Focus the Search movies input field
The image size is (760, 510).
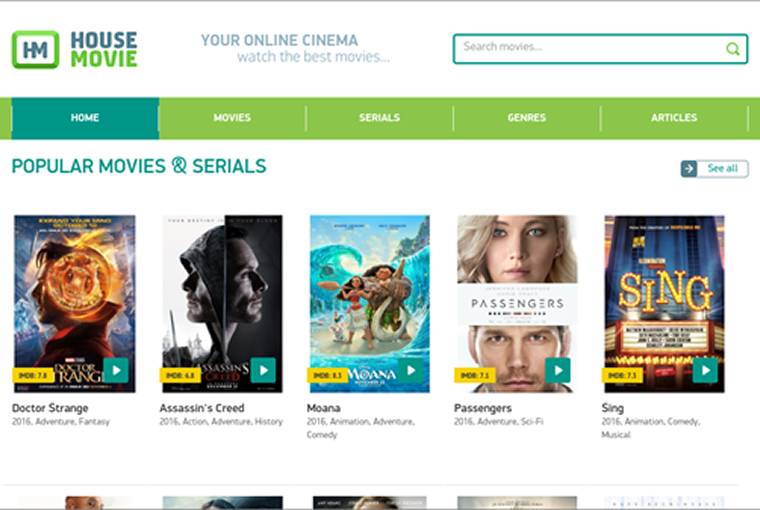point(590,48)
